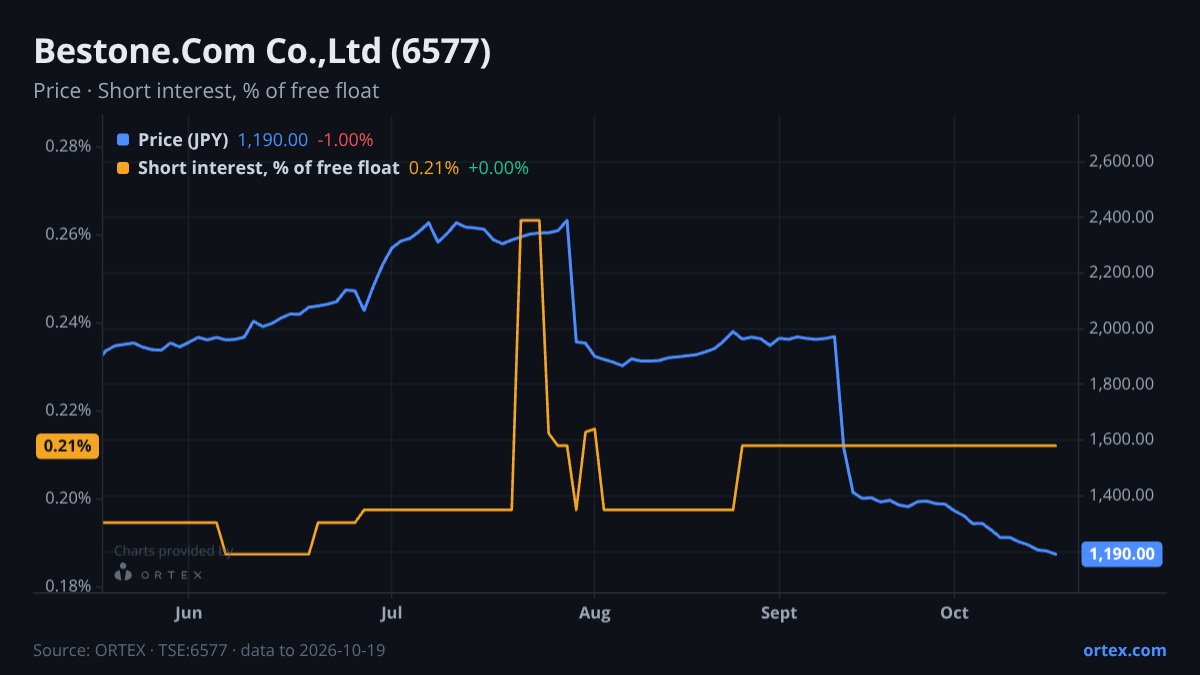1200x675 pixels.
Task: Click the Aug date axis label
Action: pyautogui.click(x=595, y=613)
